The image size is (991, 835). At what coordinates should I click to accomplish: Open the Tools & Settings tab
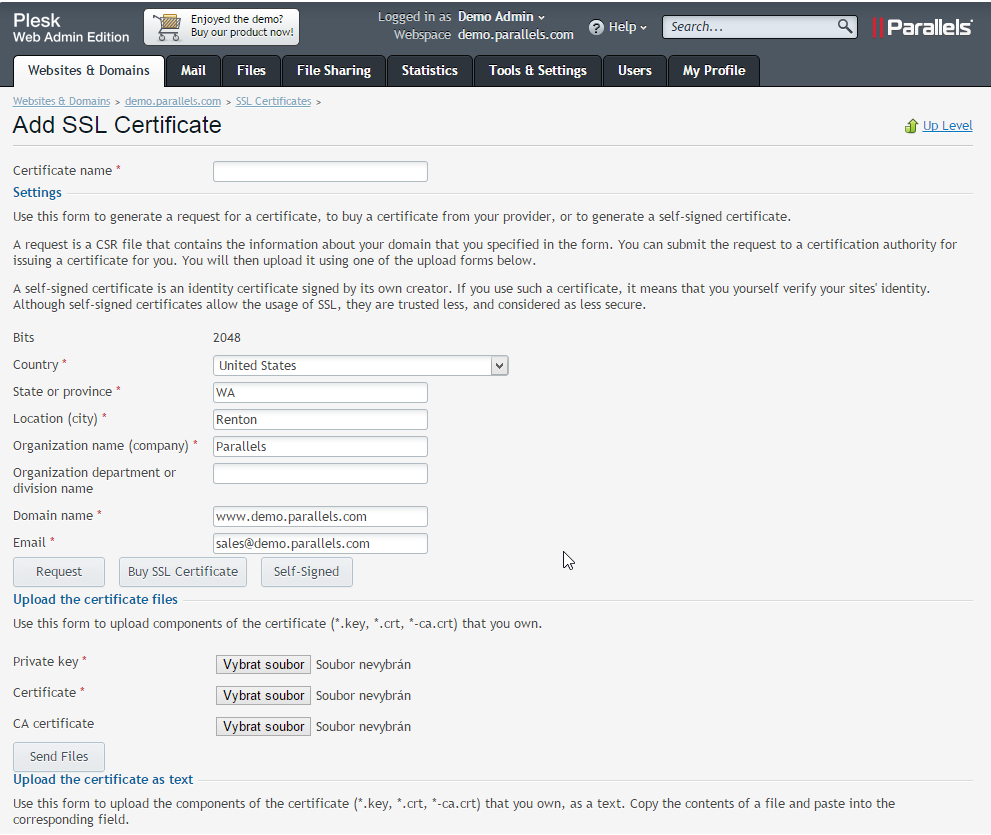537,71
